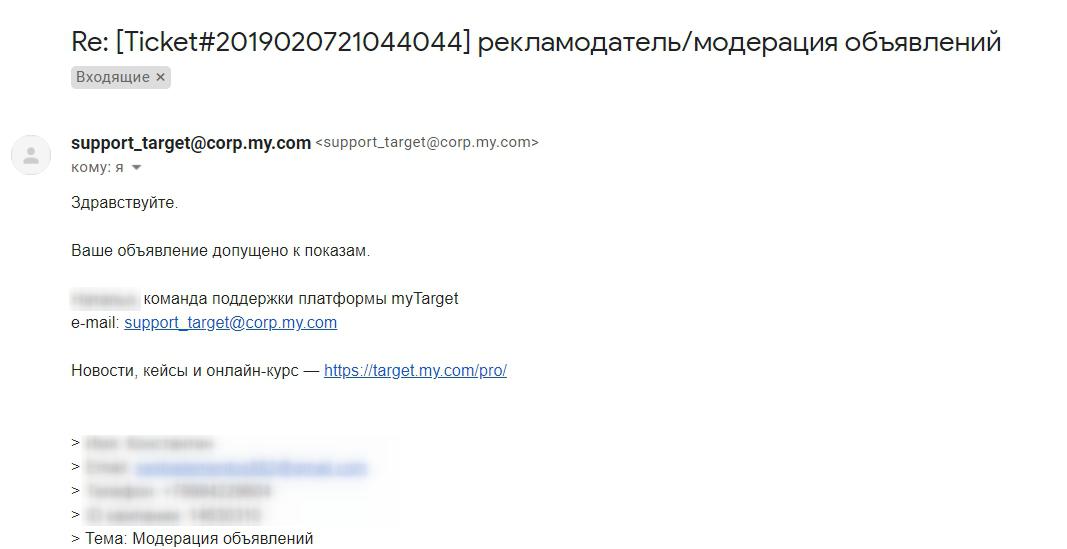Click the email subject heading with the ticket number
This screenshot has height=549, width=1067.
tap(536, 42)
